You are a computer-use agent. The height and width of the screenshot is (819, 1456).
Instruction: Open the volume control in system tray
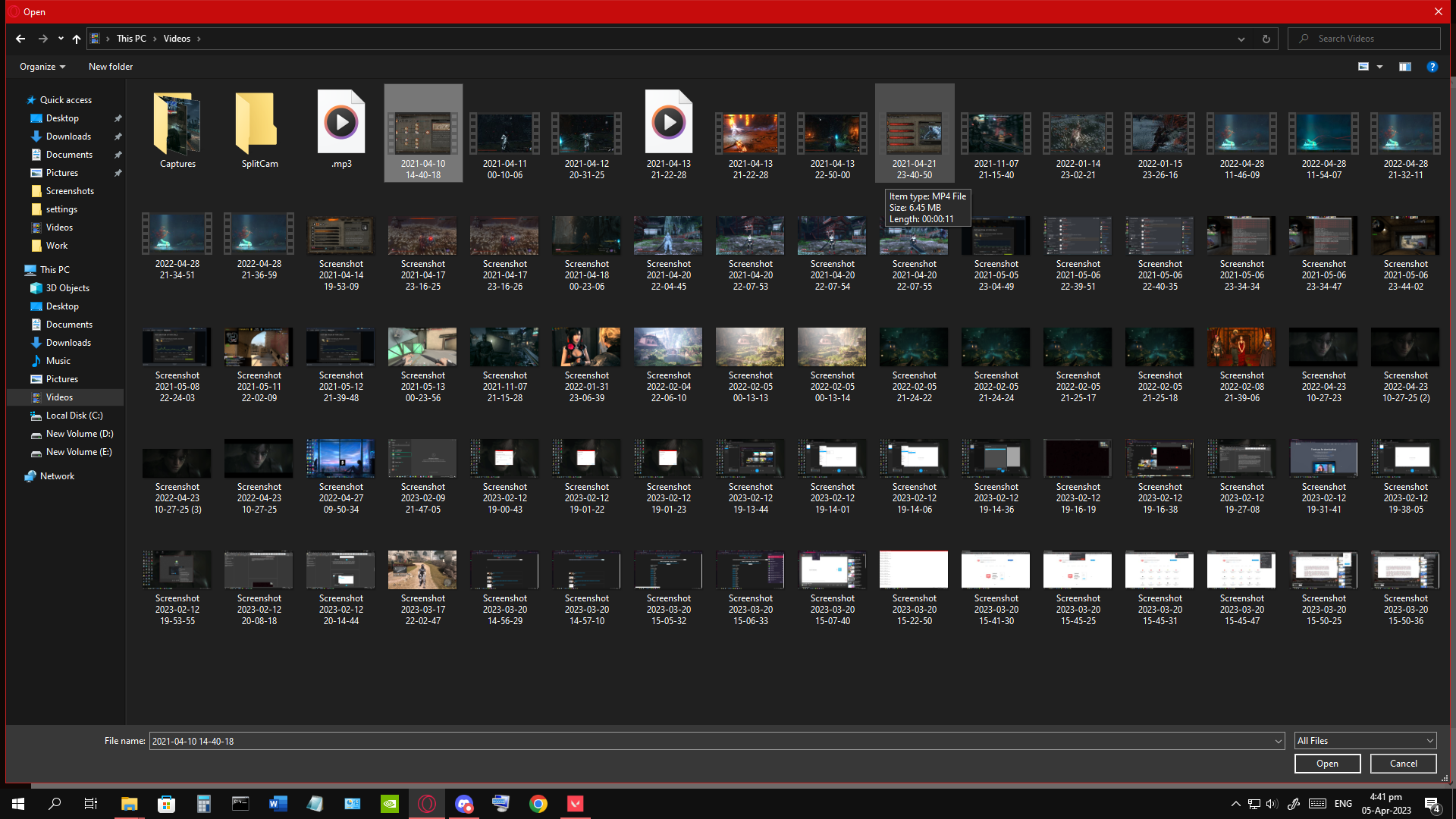pos(1272,804)
